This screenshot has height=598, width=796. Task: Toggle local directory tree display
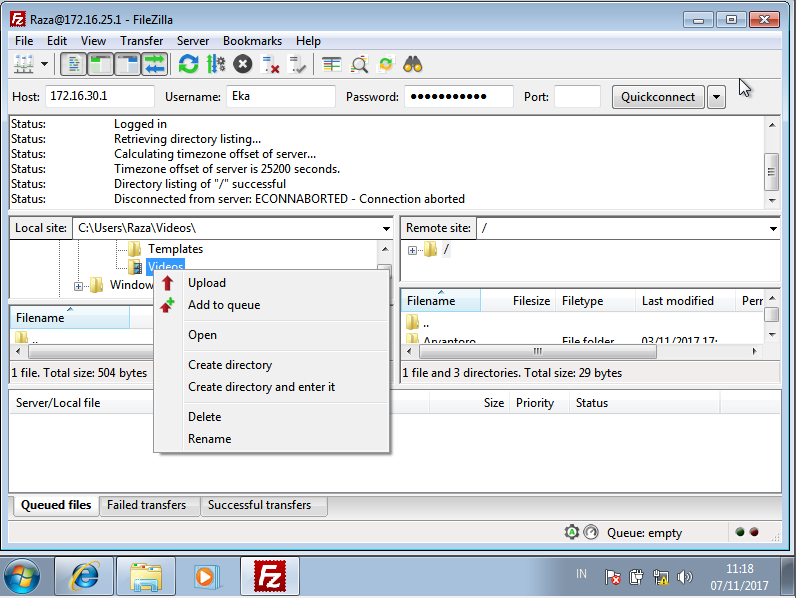[100, 64]
